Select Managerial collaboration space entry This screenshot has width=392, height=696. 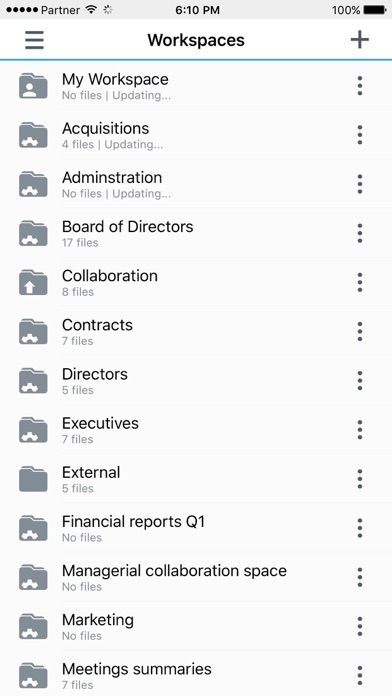(x=196, y=577)
